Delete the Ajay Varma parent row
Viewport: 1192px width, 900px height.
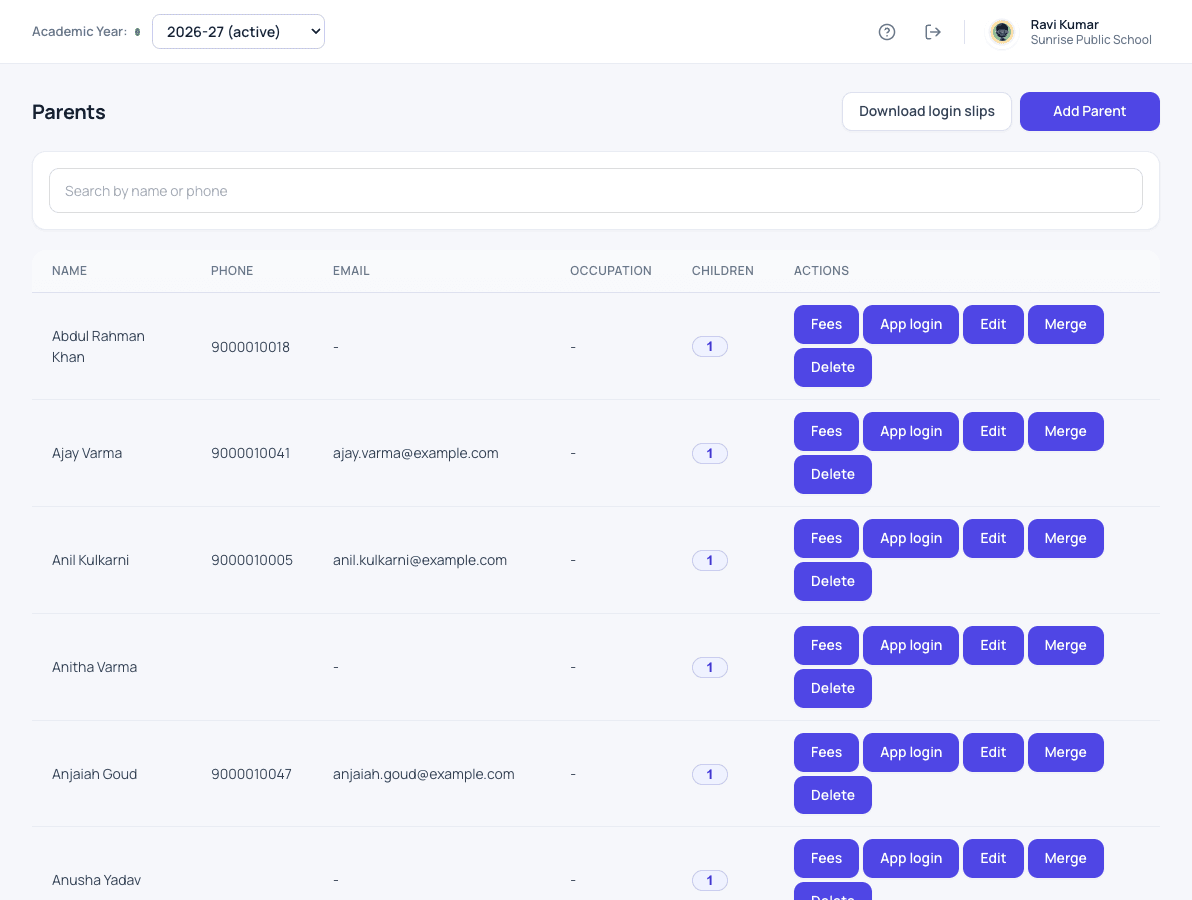pos(832,474)
